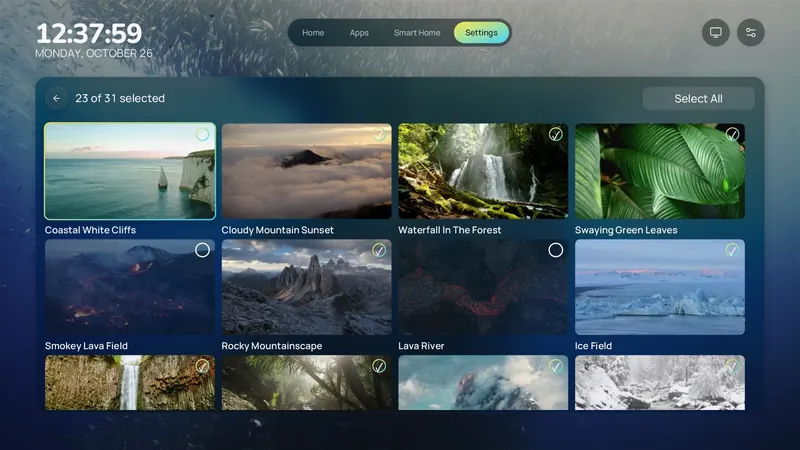Click the 'Ice Field' label

[x=593, y=346]
